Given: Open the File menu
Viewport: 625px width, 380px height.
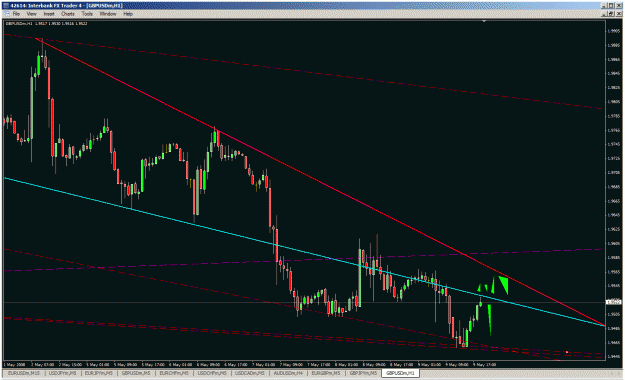Looking at the screenshot, I should (x=16, y=14).
